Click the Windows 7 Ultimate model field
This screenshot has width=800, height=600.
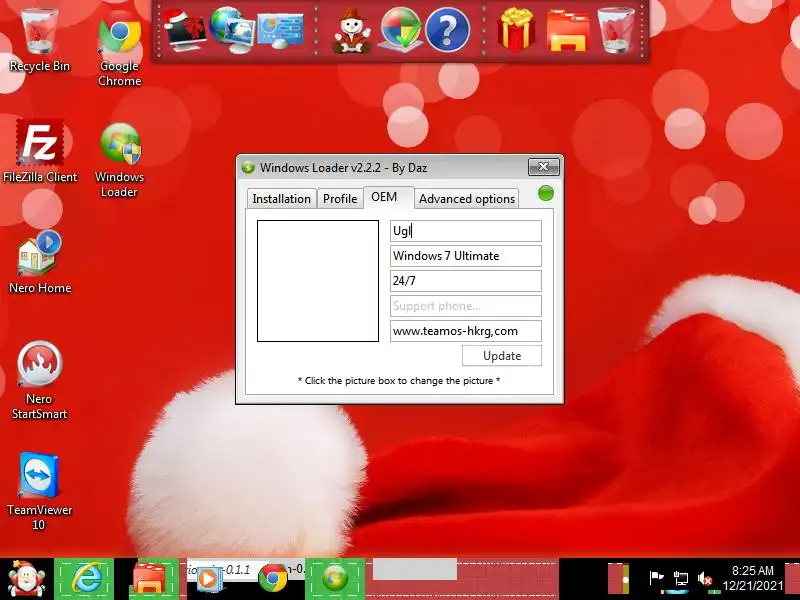click(466, 256)
